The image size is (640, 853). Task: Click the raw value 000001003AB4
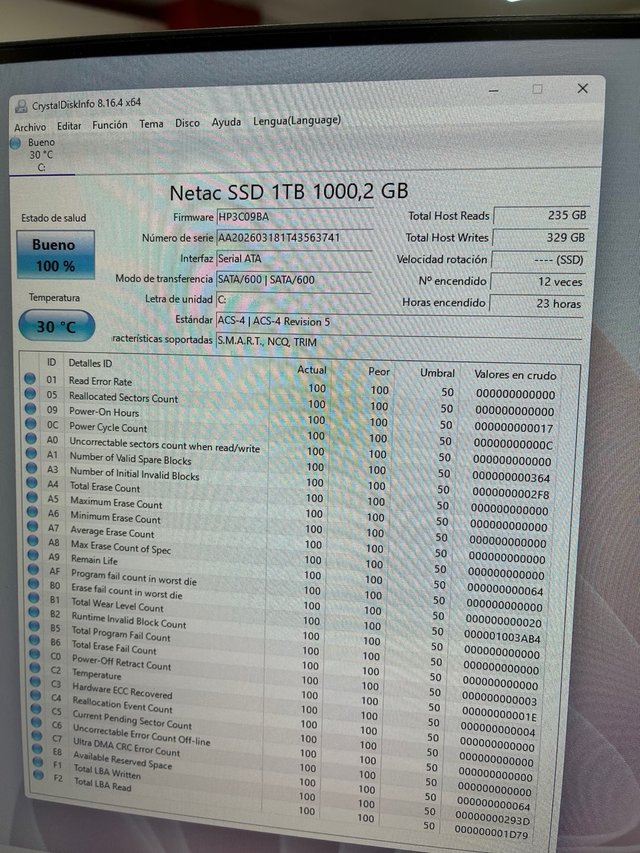tap(502, 636)
